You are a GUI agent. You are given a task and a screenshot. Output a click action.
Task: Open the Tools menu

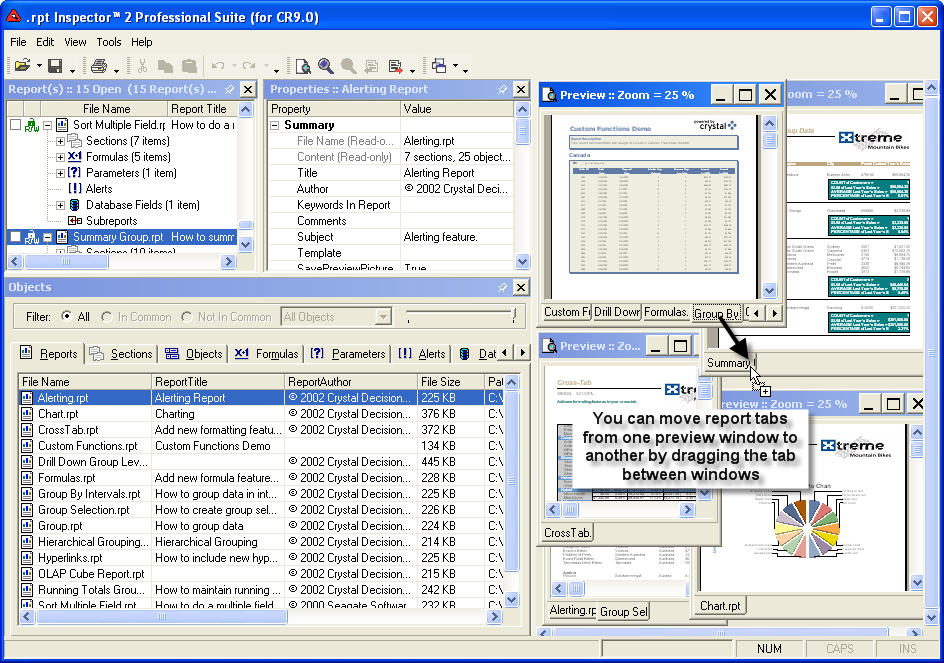click(x=109, y=42)
